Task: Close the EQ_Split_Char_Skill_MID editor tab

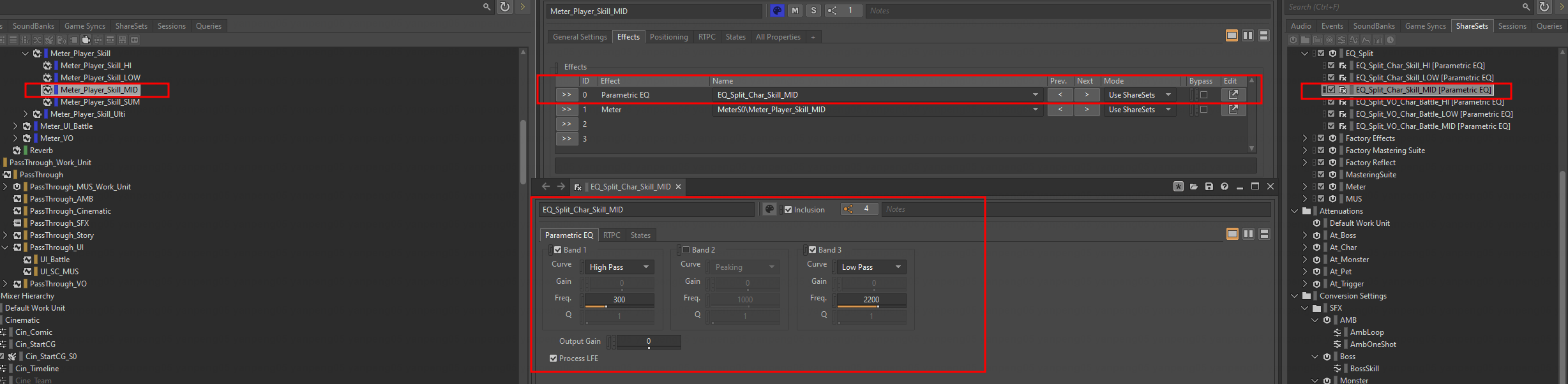Action: (x=678, y=186)
